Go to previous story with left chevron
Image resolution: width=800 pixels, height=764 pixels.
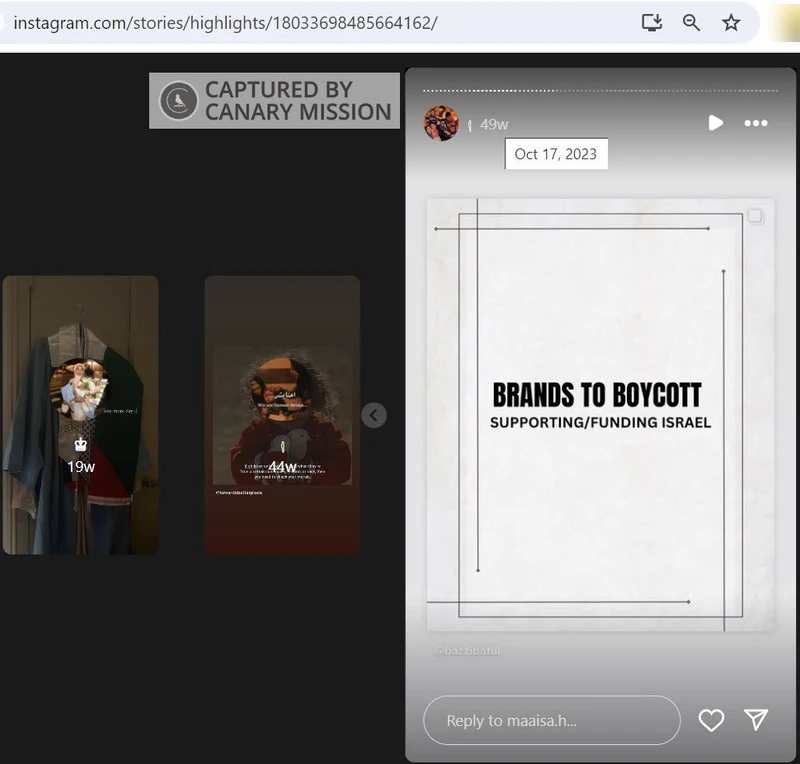[374, 415]
